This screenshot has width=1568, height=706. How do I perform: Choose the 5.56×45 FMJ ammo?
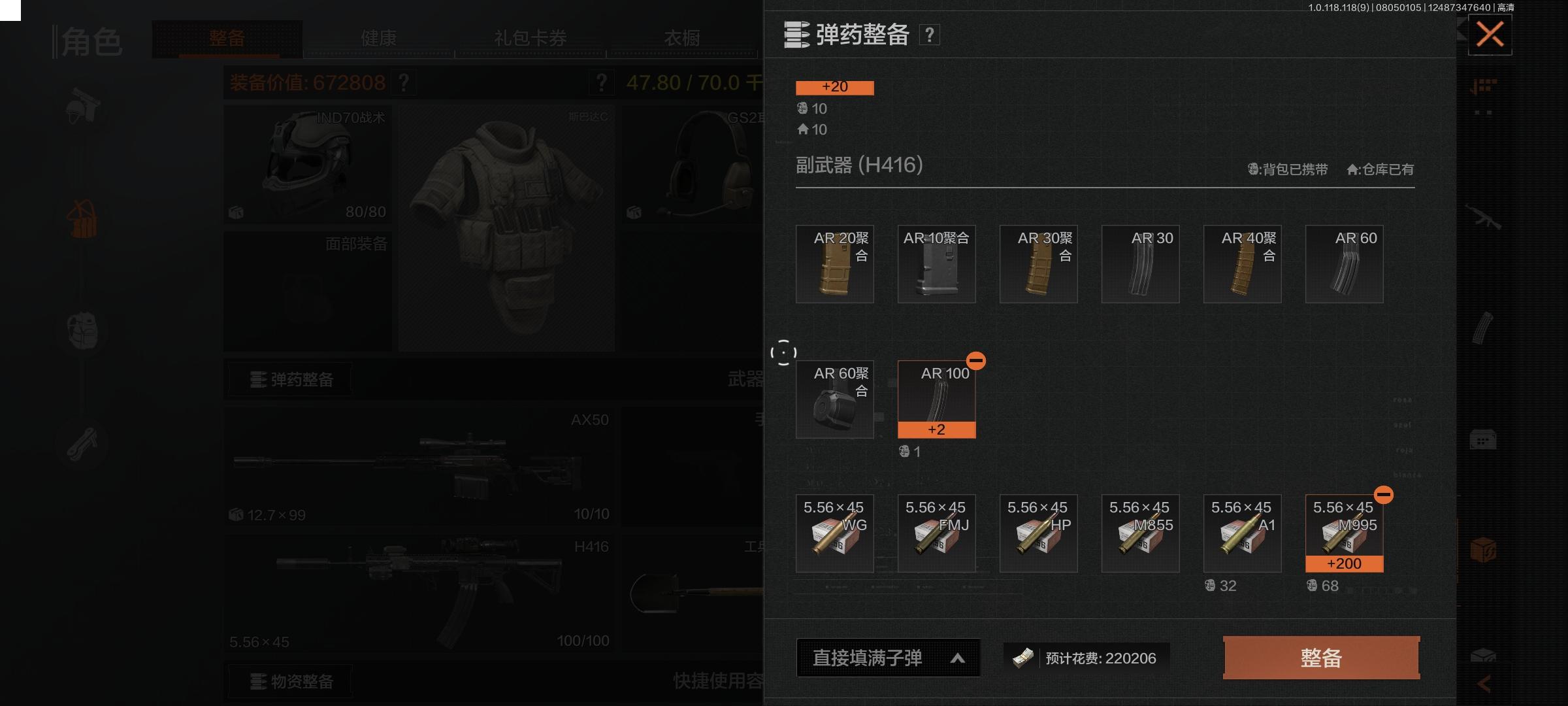(x=936, y=533)
